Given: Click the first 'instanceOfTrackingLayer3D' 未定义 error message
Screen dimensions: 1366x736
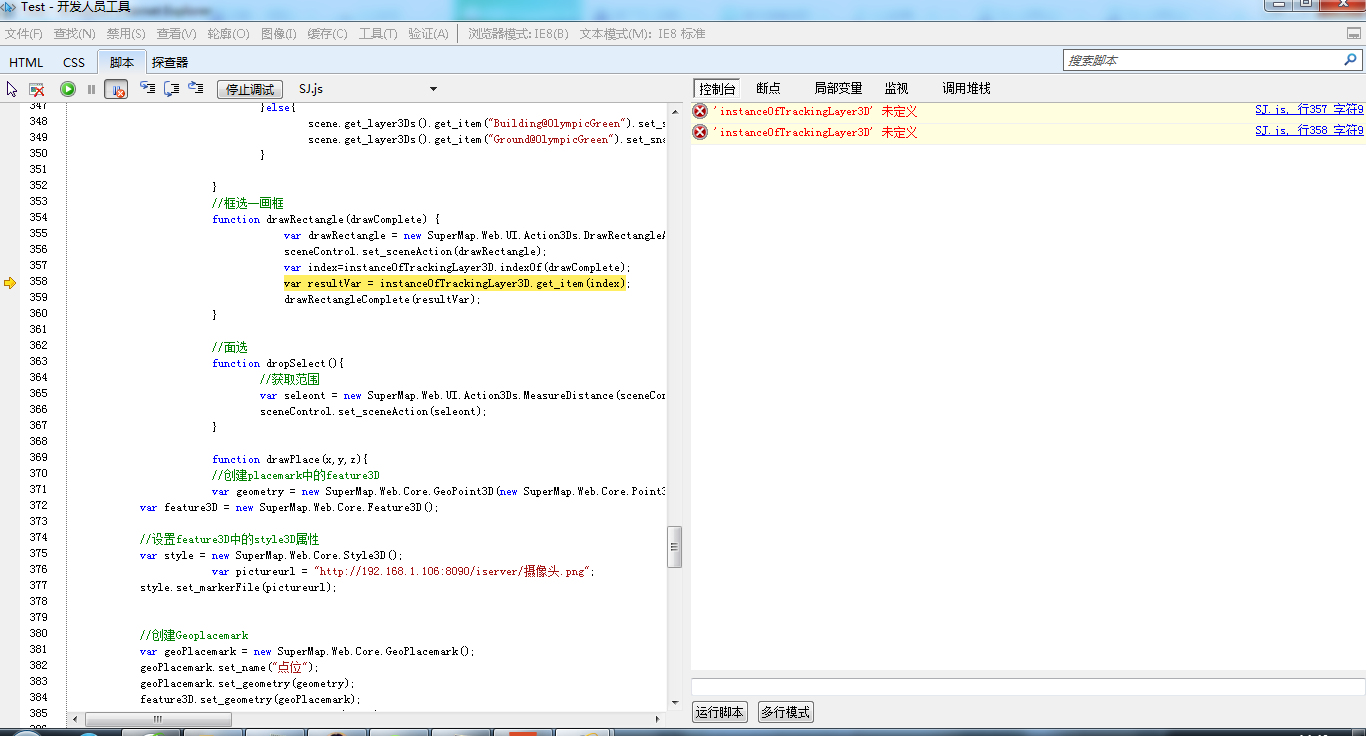Looking at the screenshot, I should pos(814,111).
